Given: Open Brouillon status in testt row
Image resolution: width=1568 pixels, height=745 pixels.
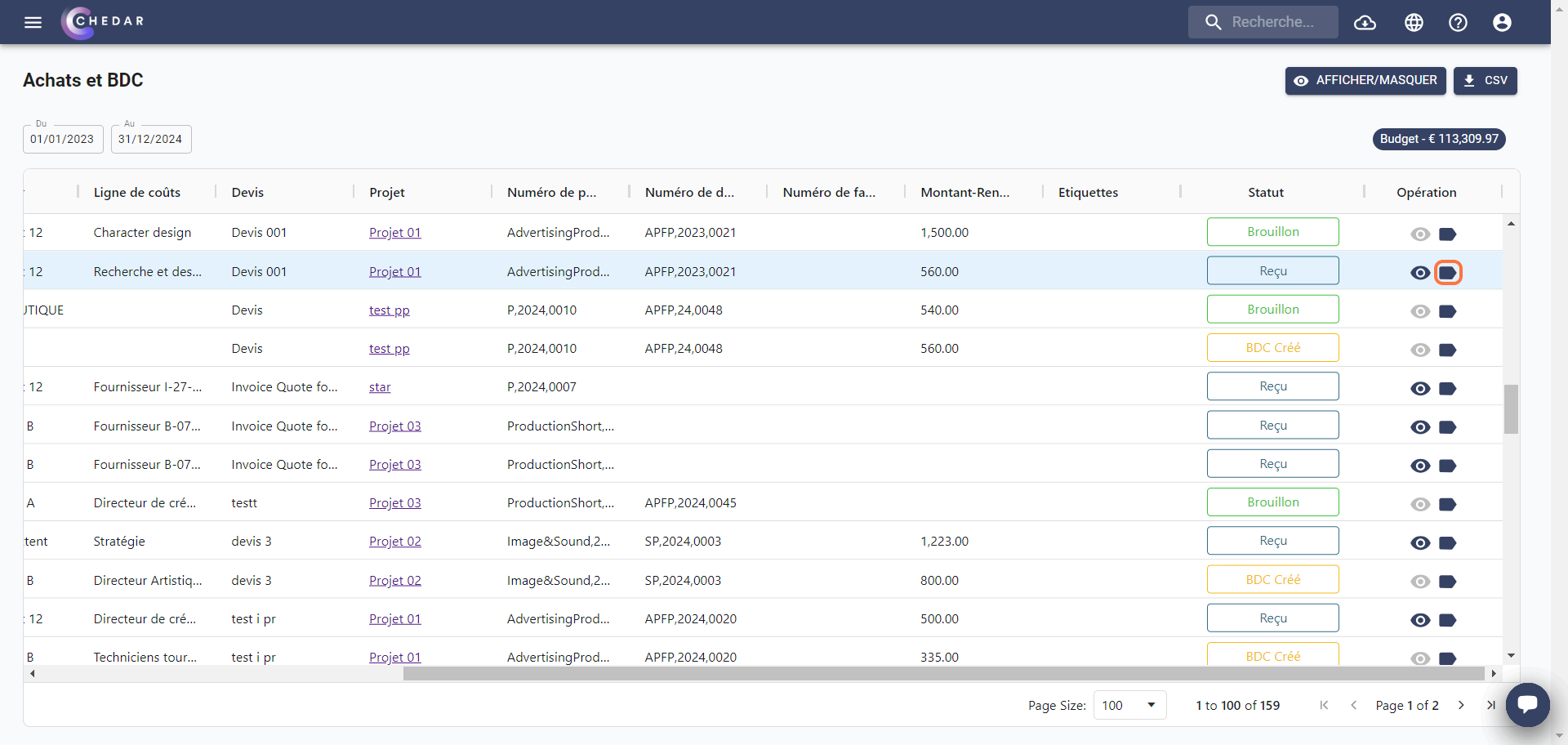Looking at the screenshot, I should click(1272, 502).
